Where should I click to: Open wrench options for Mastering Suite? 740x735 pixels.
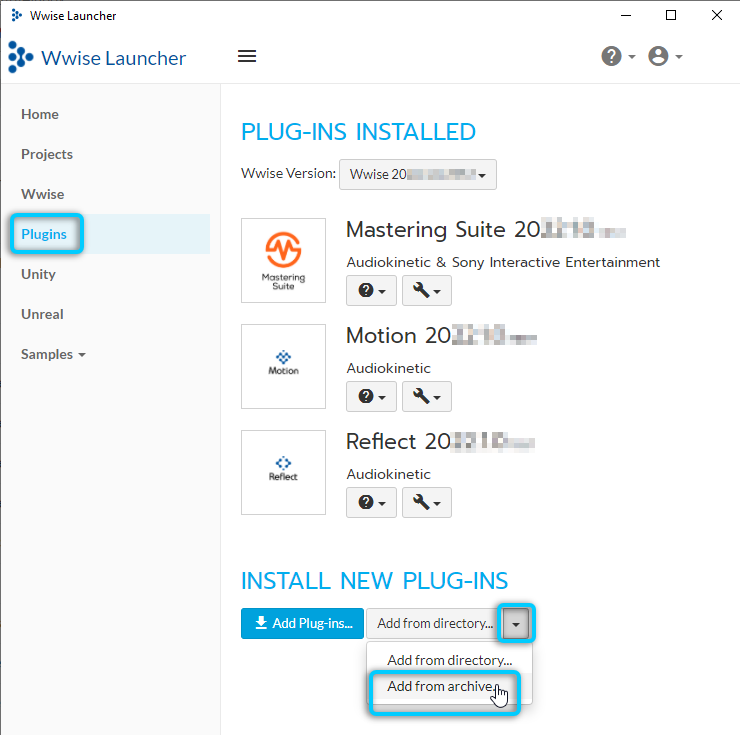coord(427,290)
